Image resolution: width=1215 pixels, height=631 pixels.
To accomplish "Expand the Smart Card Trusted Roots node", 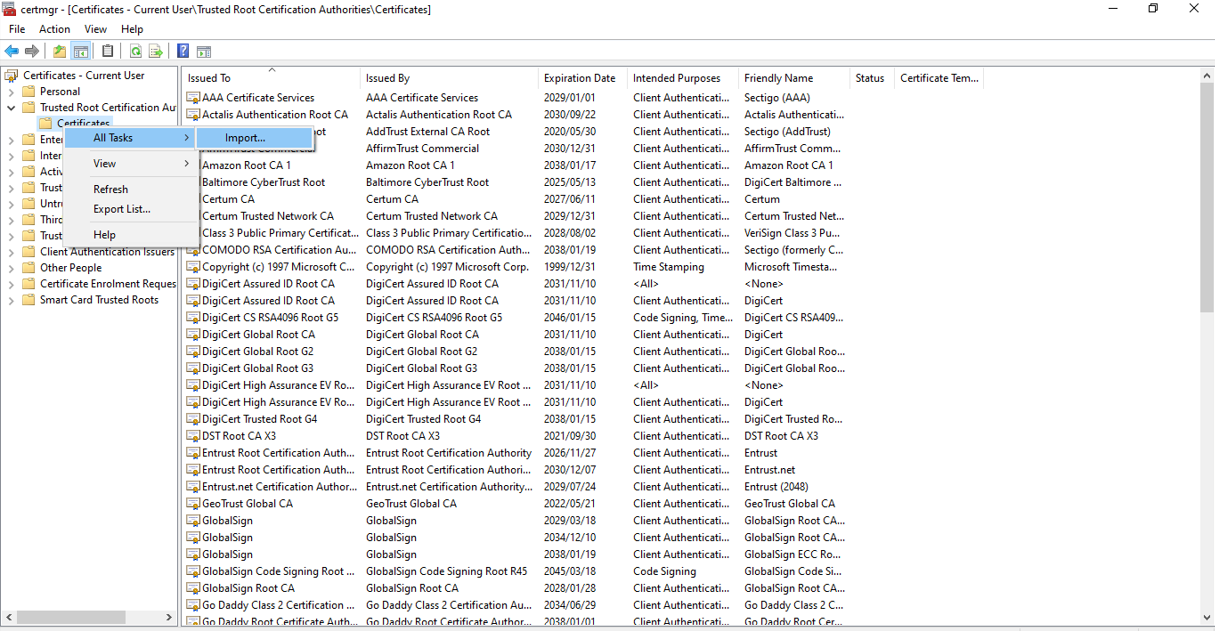I will 12,300.
